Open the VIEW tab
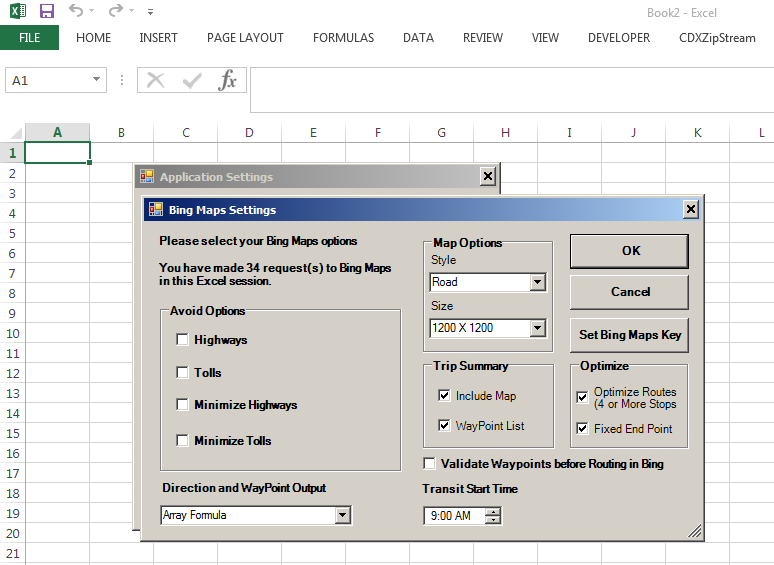This screenshot has width=774, height=565. (545, 38)
